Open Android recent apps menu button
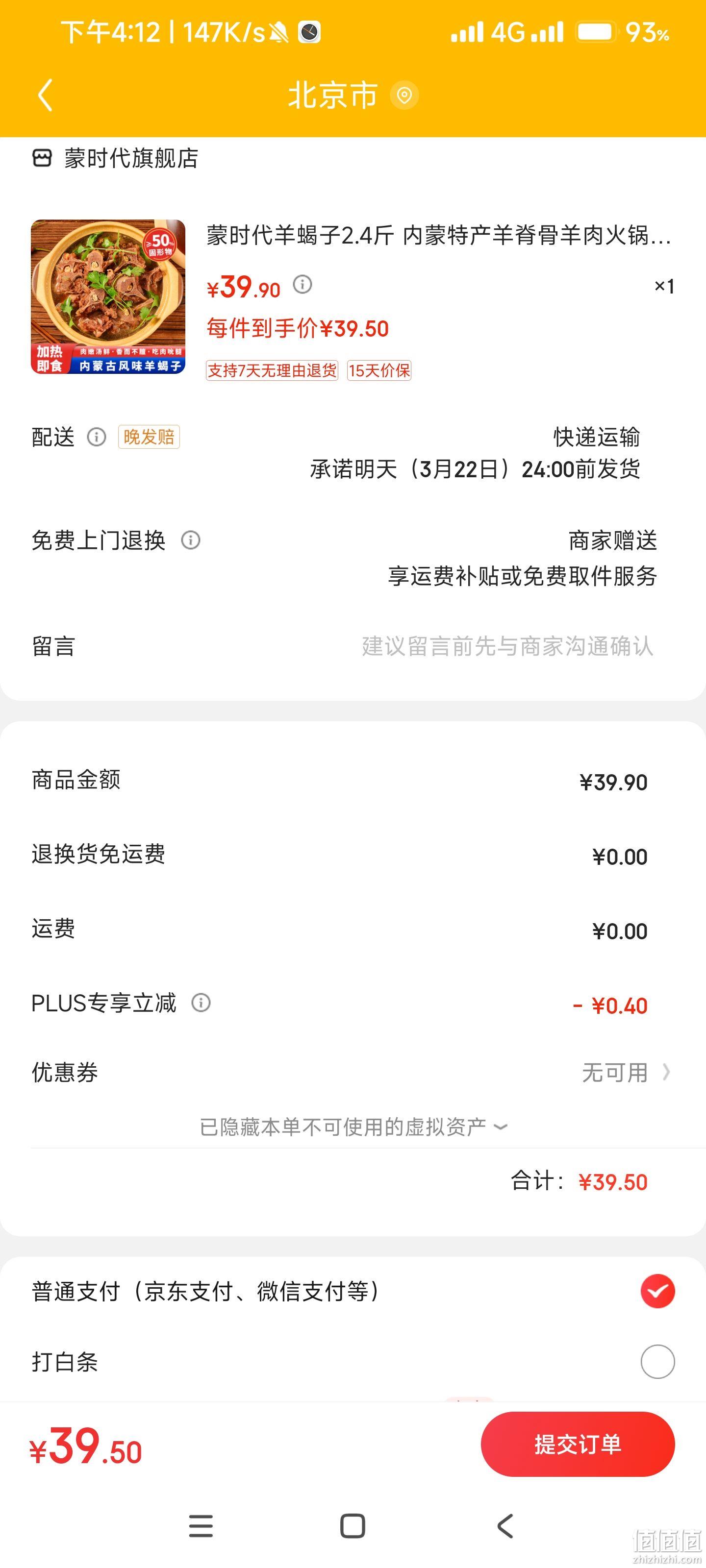Image resolution: width=706 pixels, height=1568 pixels. (201, 1525)
